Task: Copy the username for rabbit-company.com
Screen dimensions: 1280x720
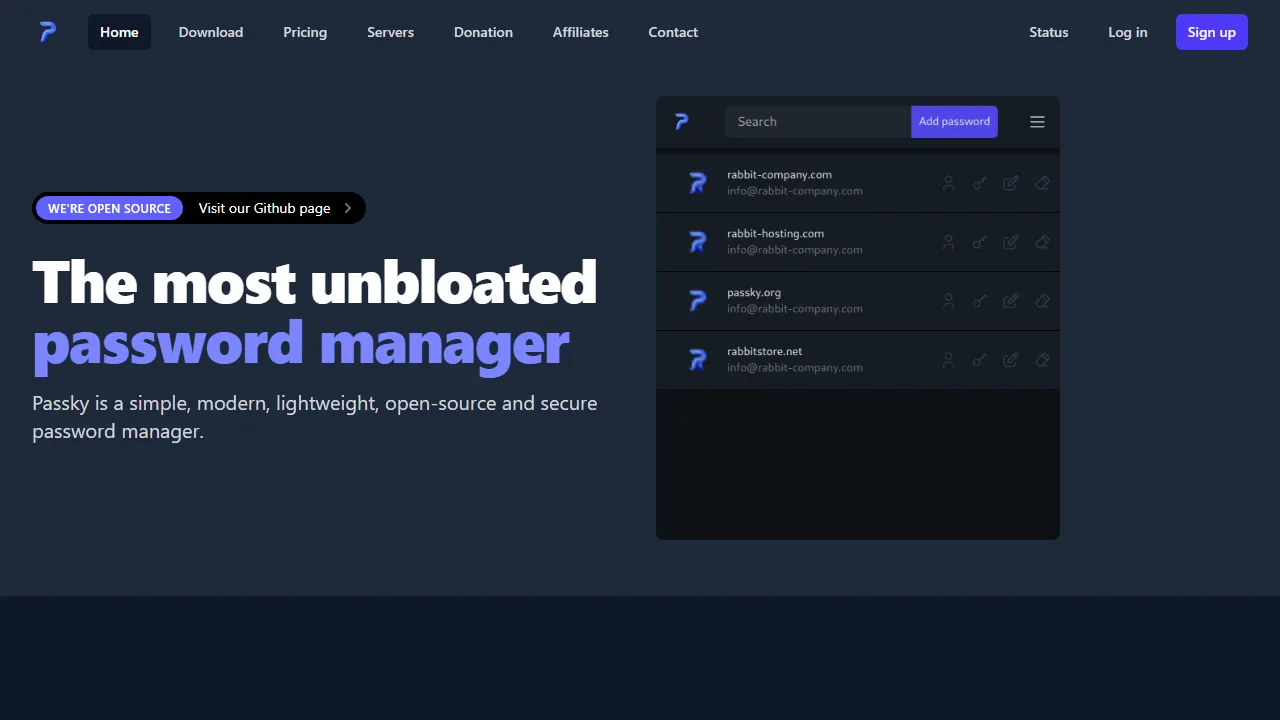Action: tap(948, 183)
